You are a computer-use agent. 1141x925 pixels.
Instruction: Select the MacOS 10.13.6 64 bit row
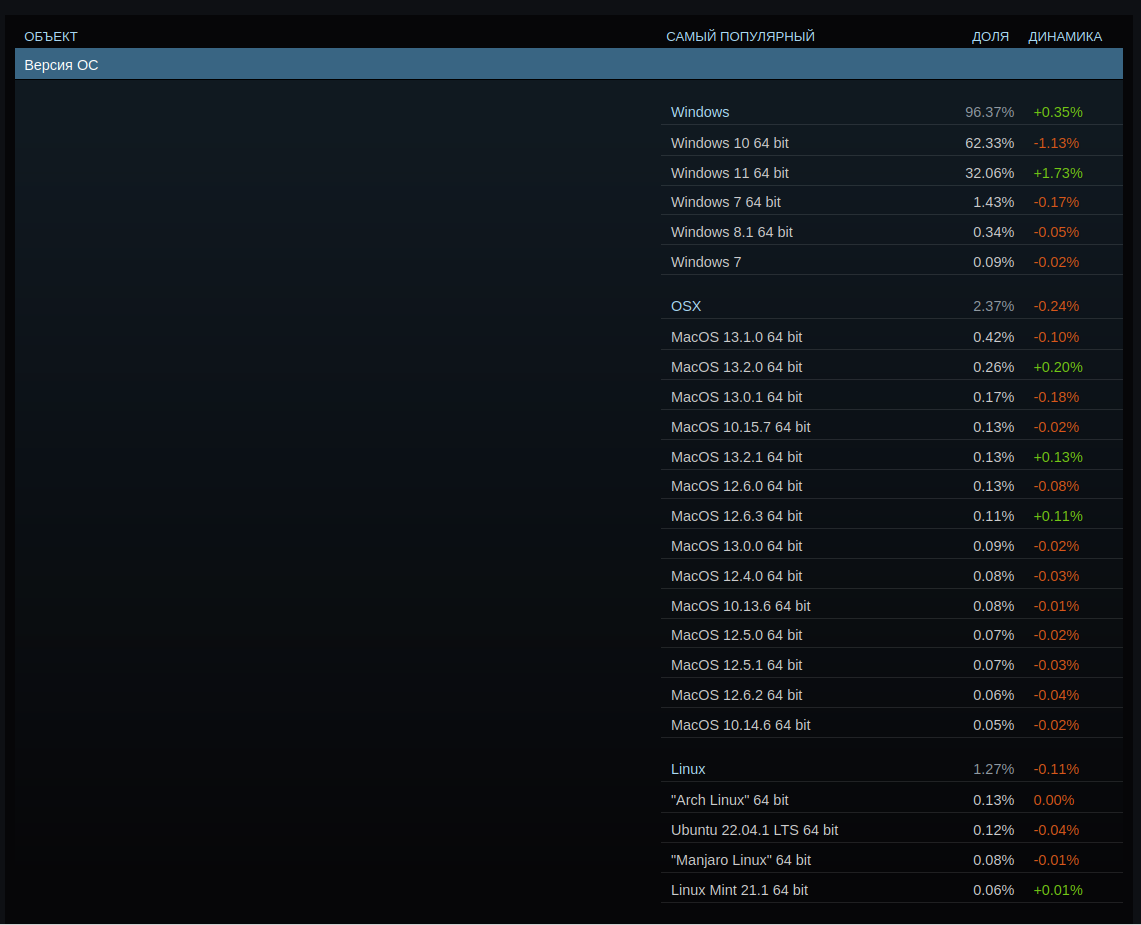(x=891, y=606)
